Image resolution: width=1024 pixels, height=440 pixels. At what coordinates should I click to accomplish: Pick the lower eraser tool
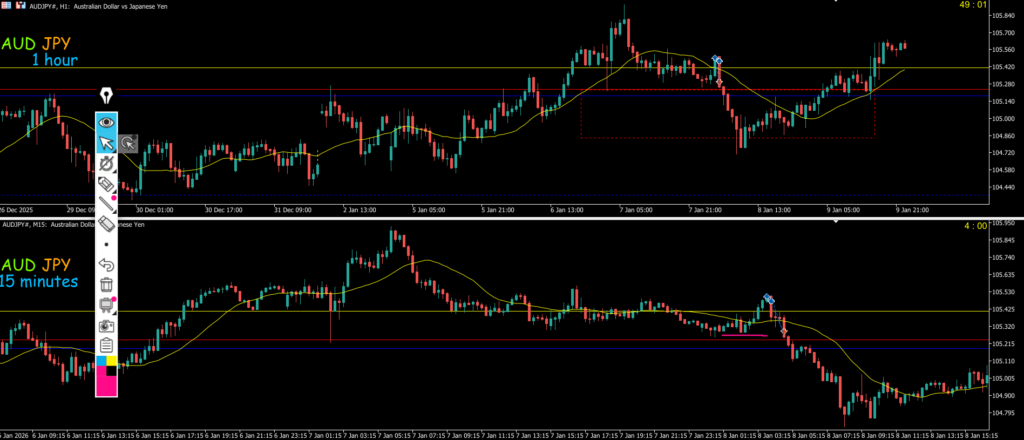[x=106, y=225]
